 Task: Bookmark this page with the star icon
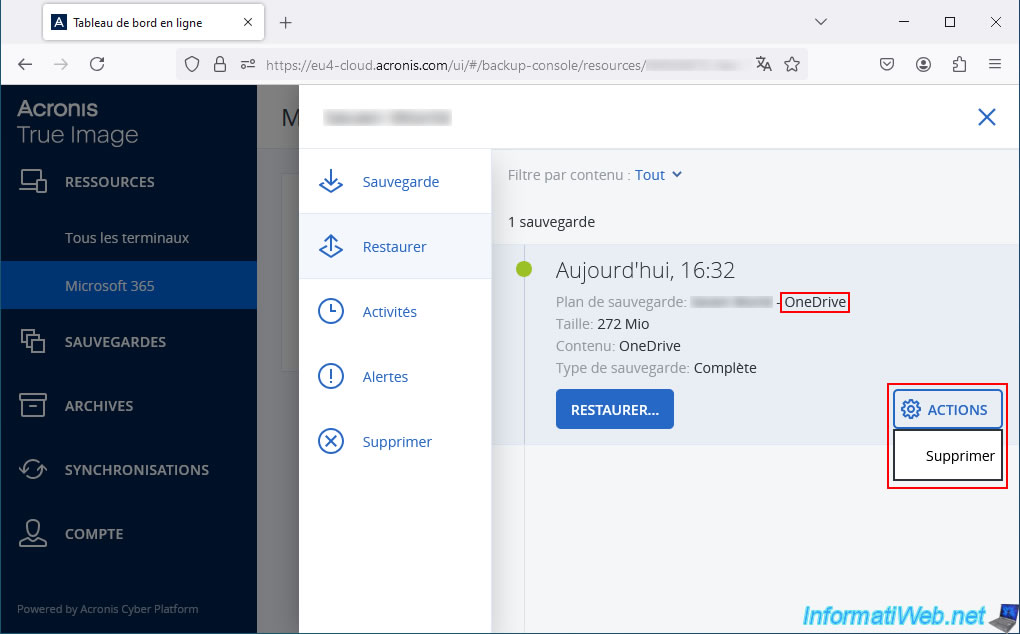point(792,64)
